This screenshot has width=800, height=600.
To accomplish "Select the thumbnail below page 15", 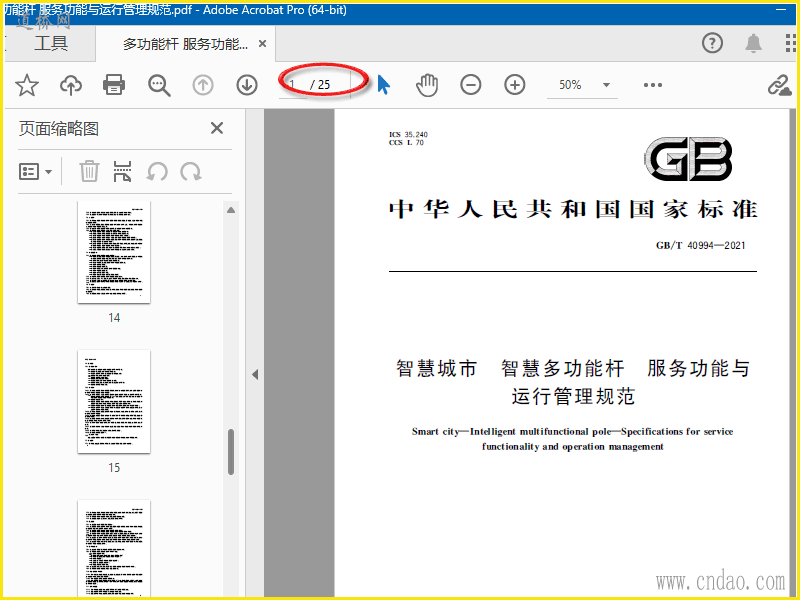I will (x=114, y=548).
